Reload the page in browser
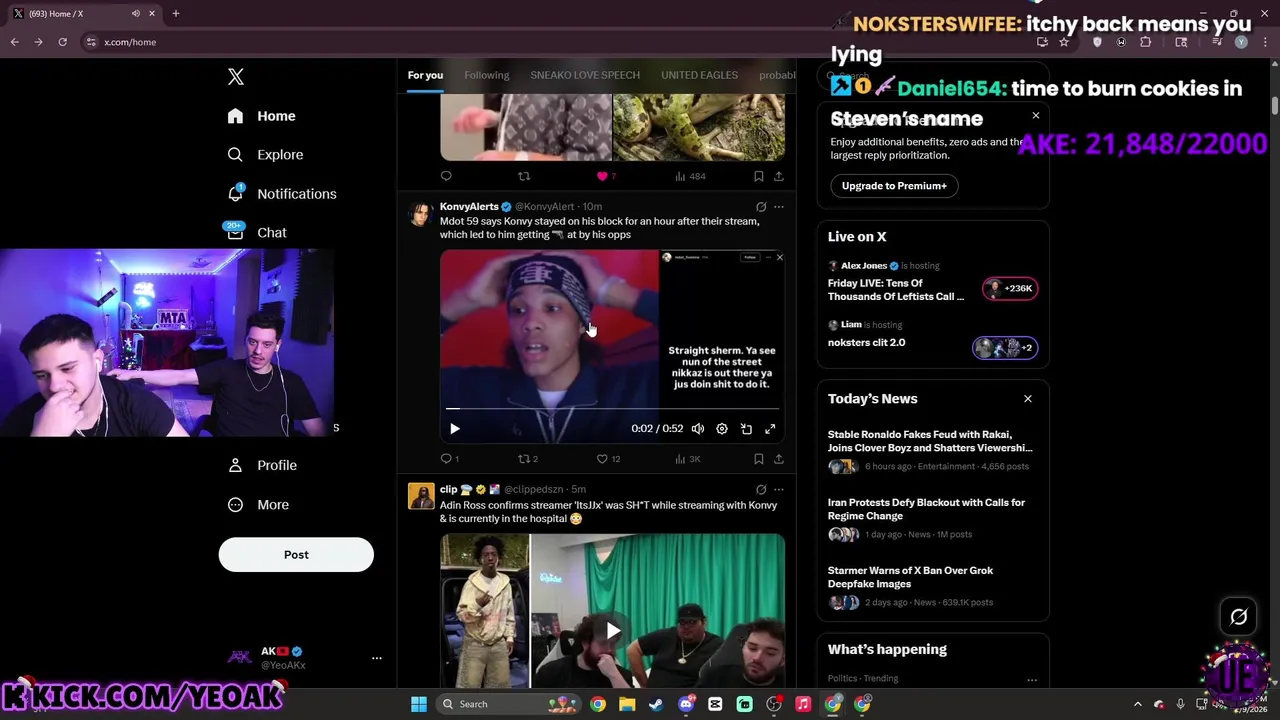Viewport: 1280px width, 720px height. click(62, 42)
